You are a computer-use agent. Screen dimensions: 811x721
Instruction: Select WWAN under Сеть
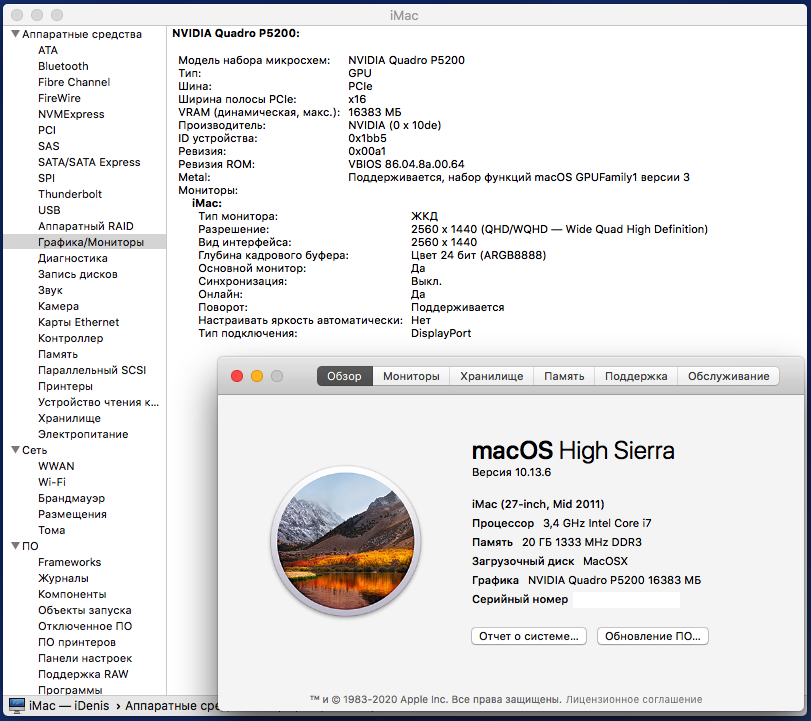56,466
